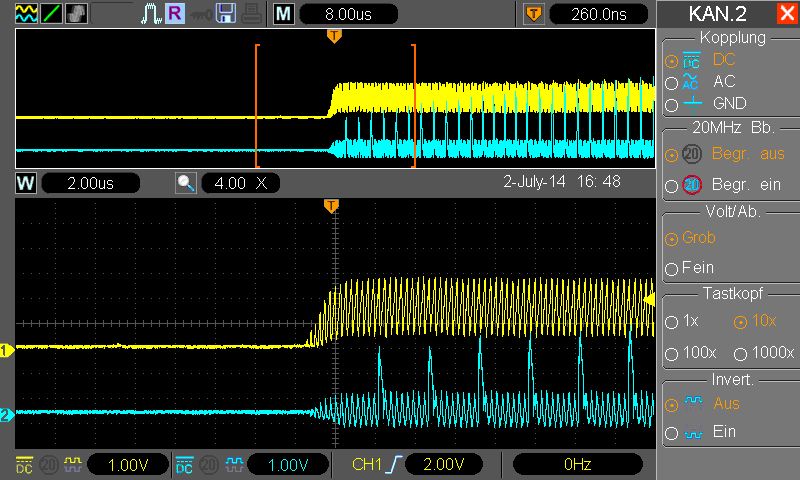The height and width of the screenshot is (480, 800).
Task: Click the 8.00us main timebase field
Action: pos(348,15)
